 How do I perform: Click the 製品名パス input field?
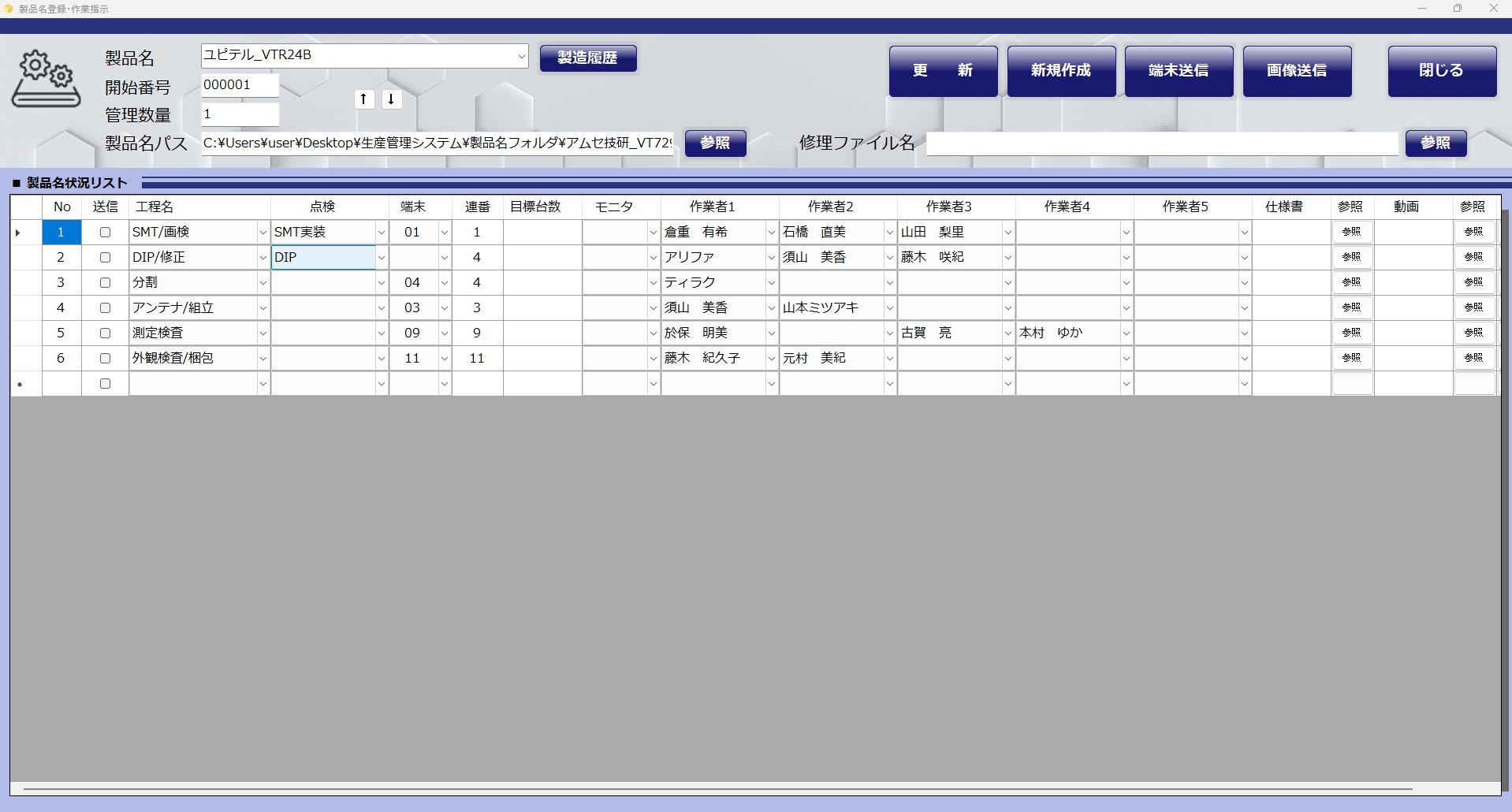(x=438, y=143)
